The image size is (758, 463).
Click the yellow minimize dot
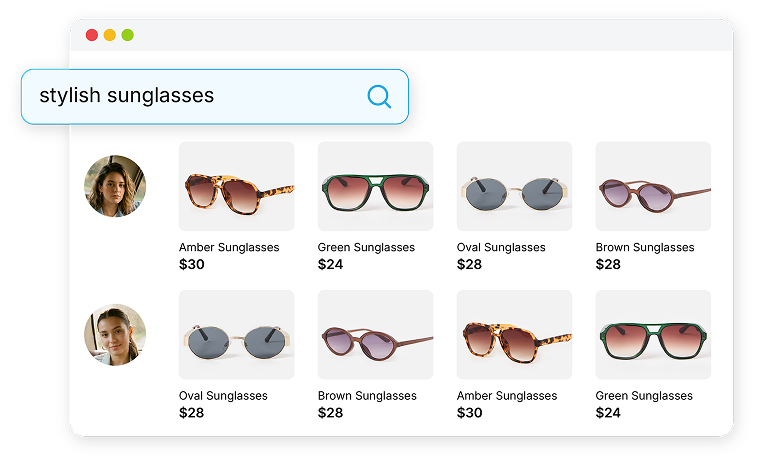[x=110, y=35]
